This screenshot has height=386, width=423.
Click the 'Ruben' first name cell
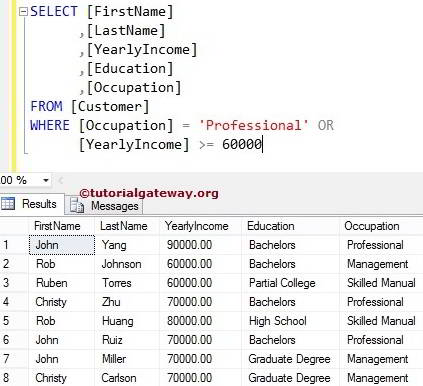[62, 283]
